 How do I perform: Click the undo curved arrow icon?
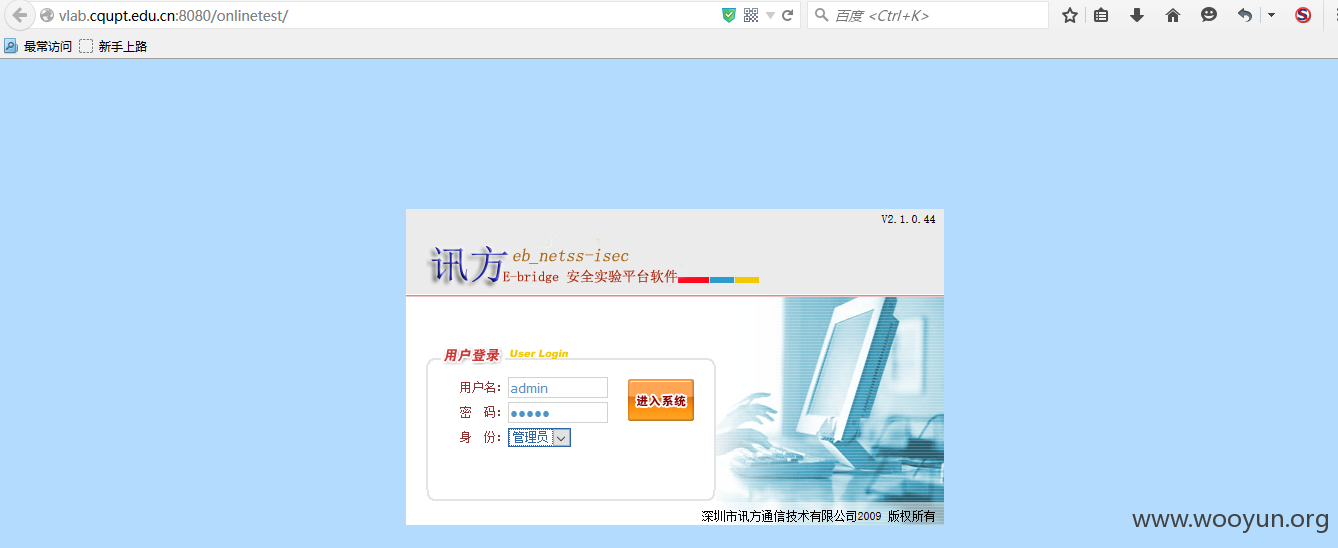tap(1245, 15)
